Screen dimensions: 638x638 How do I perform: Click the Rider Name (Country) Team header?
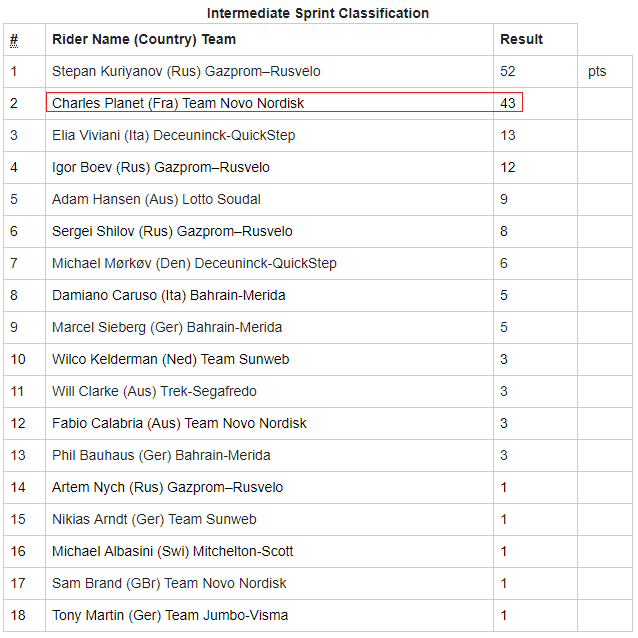[144, 39]
